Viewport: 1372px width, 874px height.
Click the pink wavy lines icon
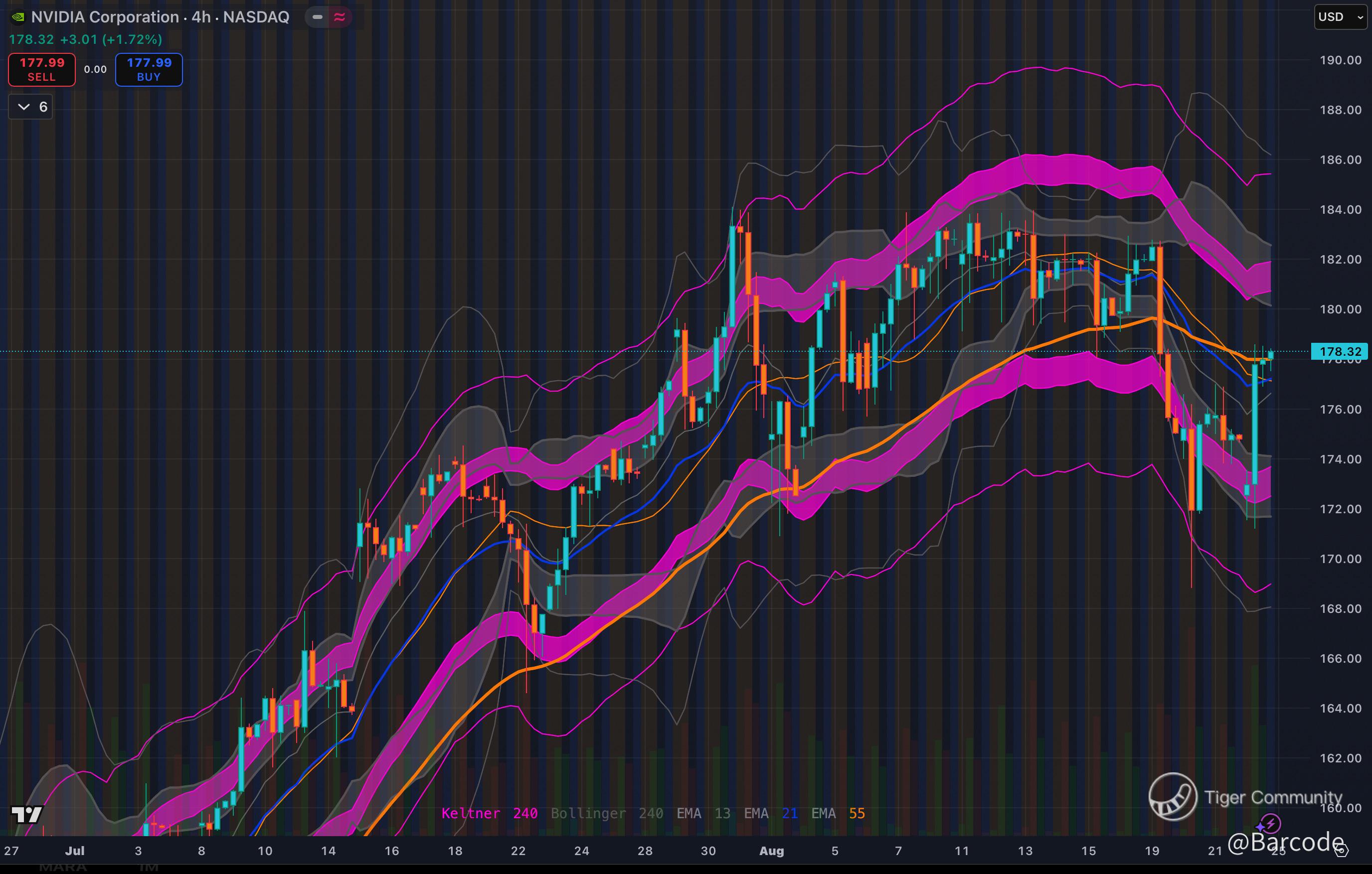point(340,17)
